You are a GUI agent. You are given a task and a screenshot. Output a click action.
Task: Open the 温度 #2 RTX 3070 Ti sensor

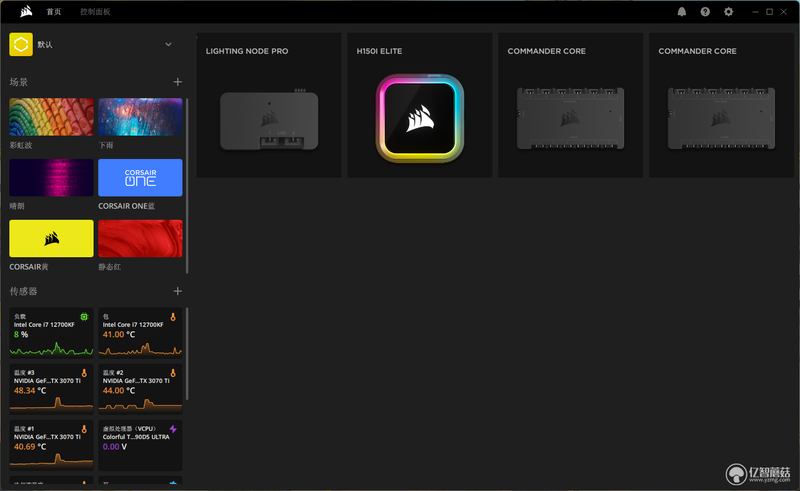coord(140,388)
